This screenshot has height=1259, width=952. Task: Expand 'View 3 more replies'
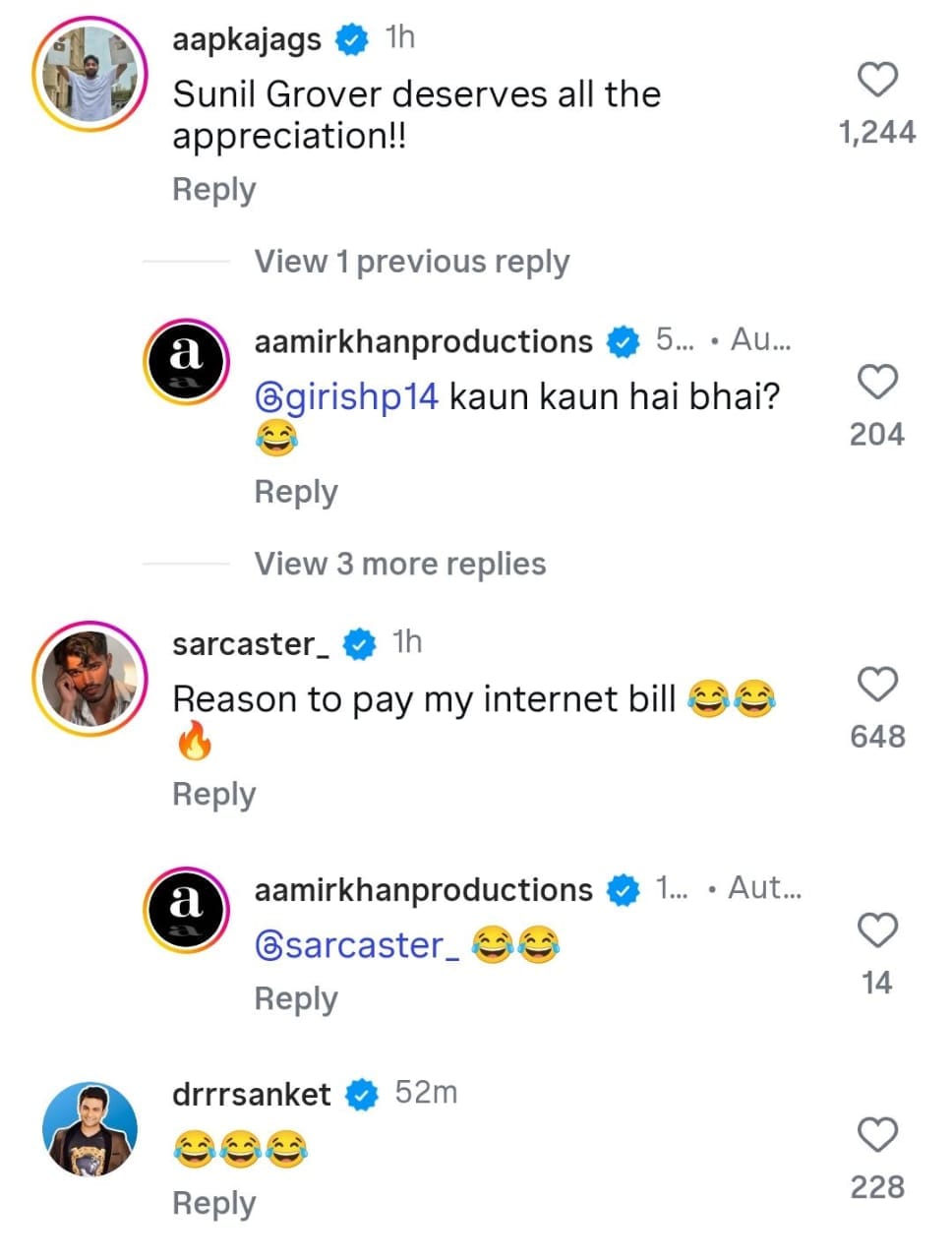400,564
